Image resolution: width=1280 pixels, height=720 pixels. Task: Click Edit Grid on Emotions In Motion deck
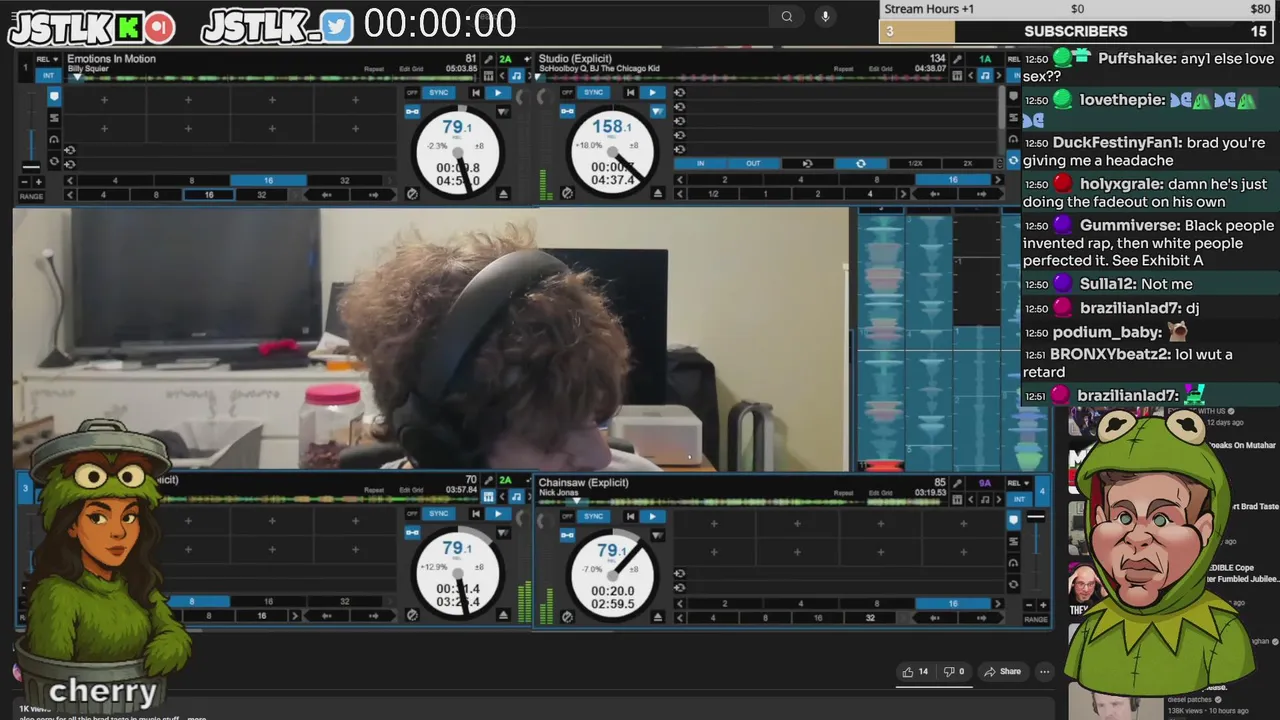(x=411, y=69)
